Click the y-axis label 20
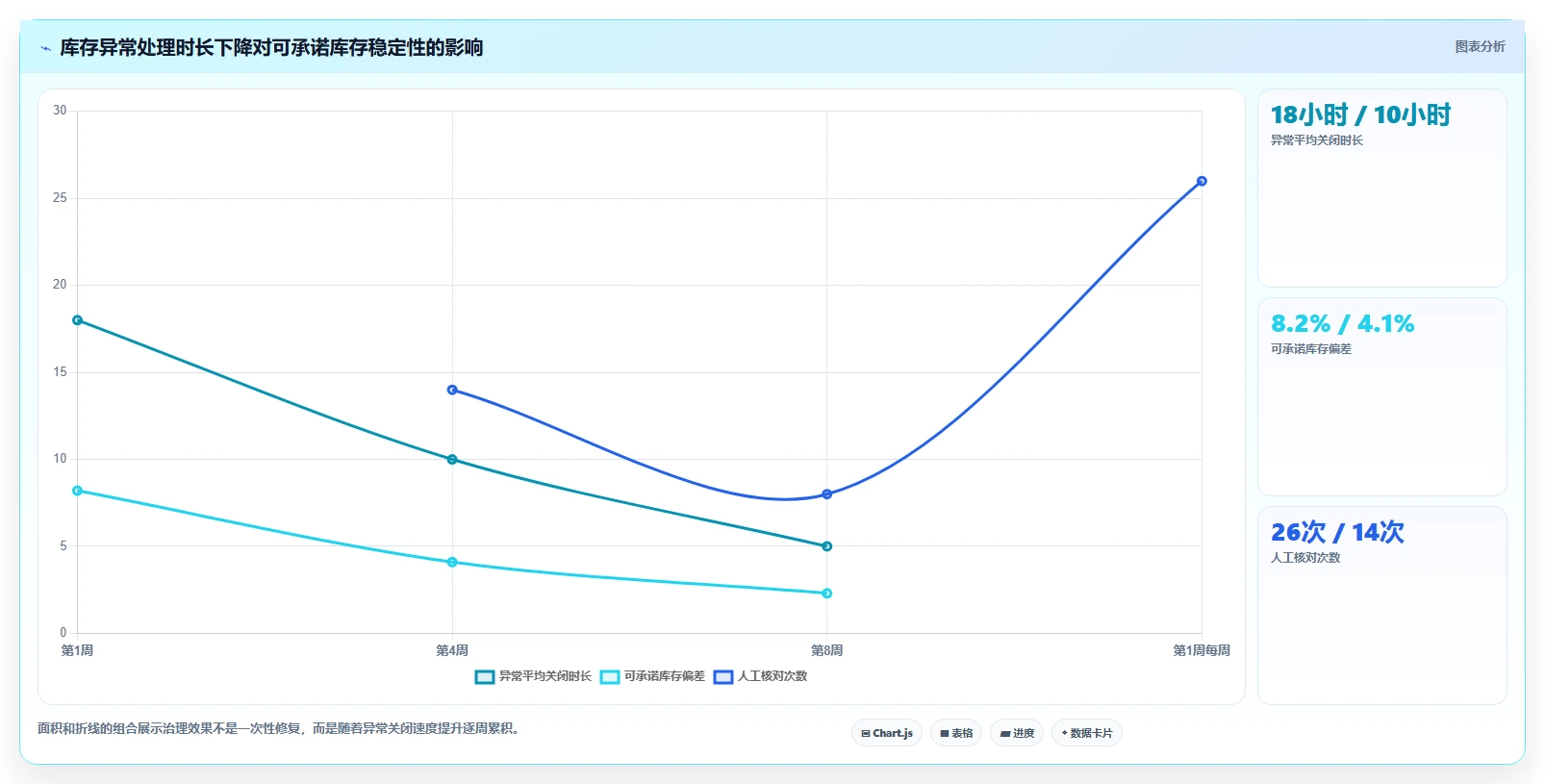This screenshot has width=1545, height=784. tap(61, 285)
